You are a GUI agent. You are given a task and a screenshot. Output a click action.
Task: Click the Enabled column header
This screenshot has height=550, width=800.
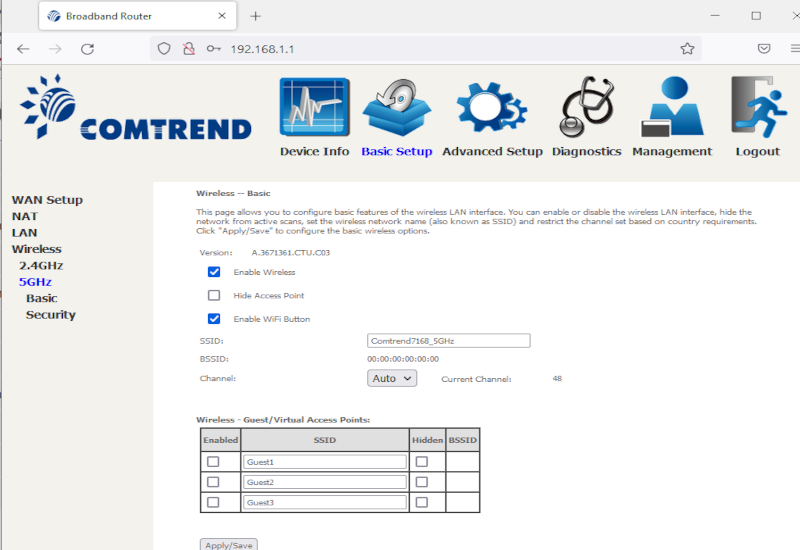pyautogui.click(x=220, y=440)
